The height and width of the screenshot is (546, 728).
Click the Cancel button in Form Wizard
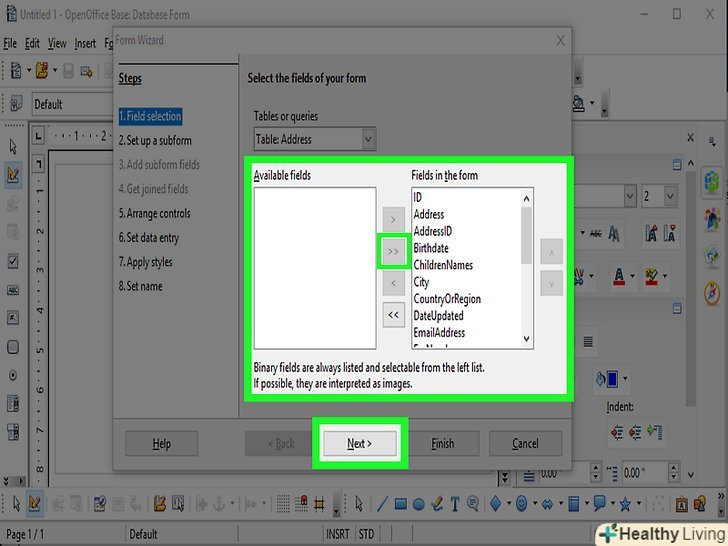pyautogui.click(x=526, y=443)
